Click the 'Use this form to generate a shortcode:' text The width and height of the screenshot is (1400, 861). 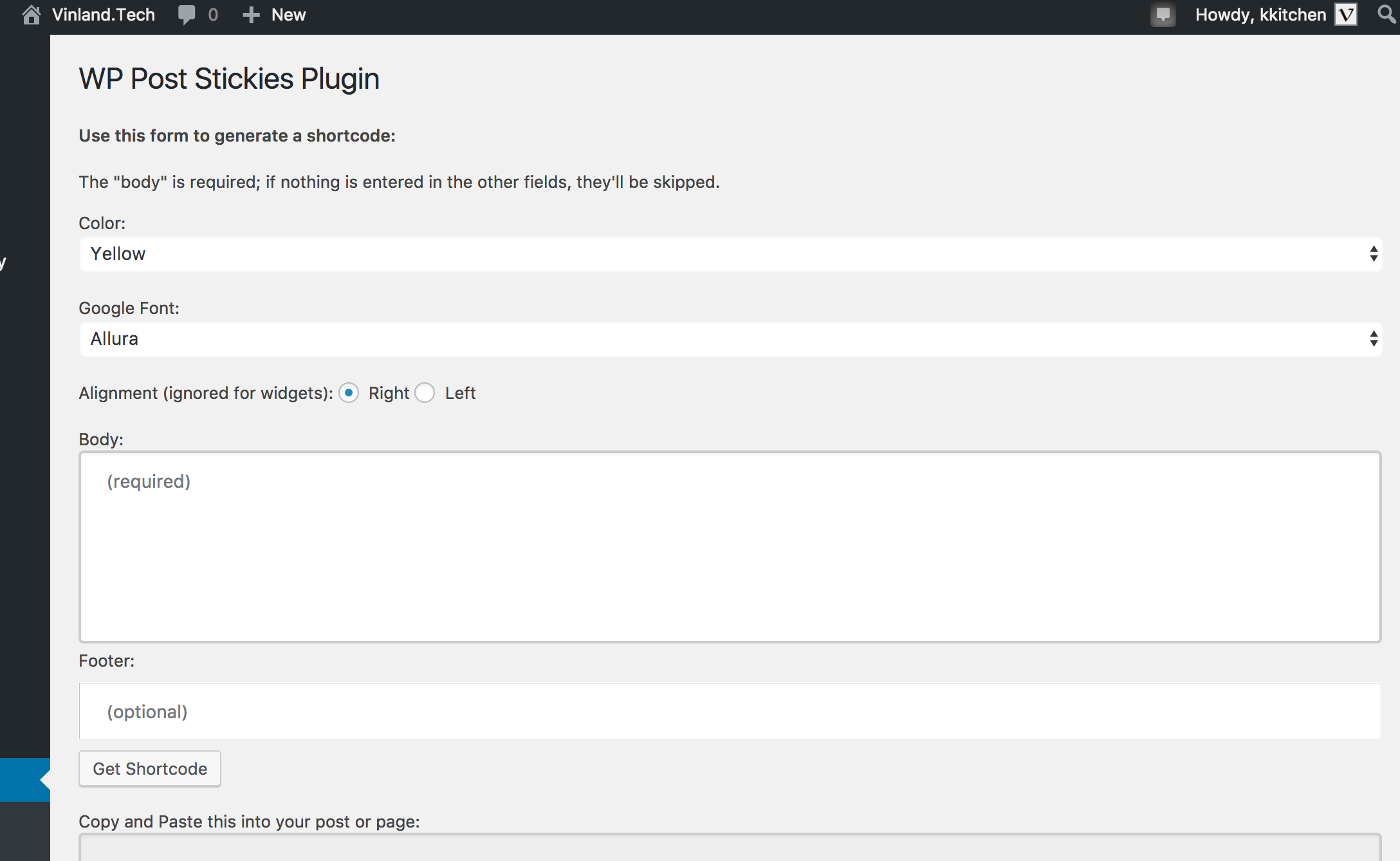click(237, 136)
